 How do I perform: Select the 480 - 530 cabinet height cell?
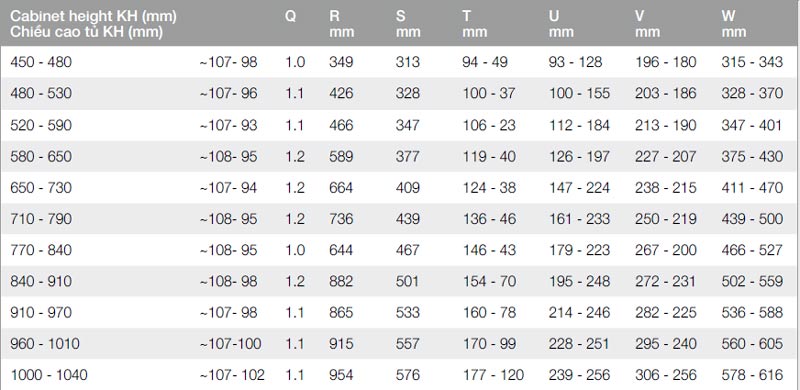(41, 93)
